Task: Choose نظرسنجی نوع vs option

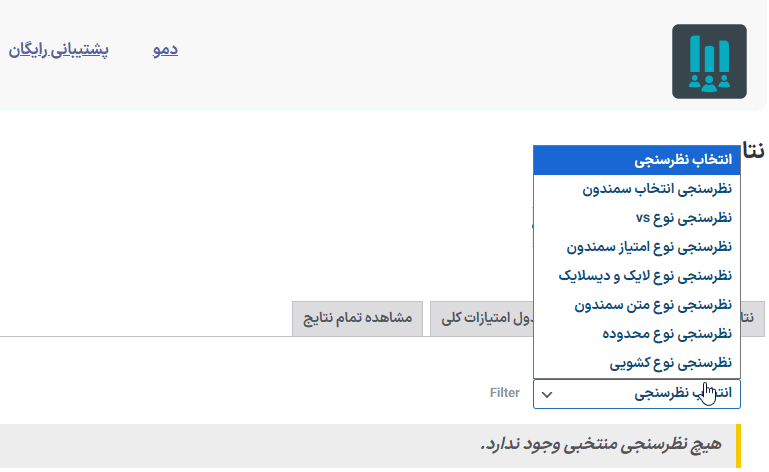Action: 637,218
